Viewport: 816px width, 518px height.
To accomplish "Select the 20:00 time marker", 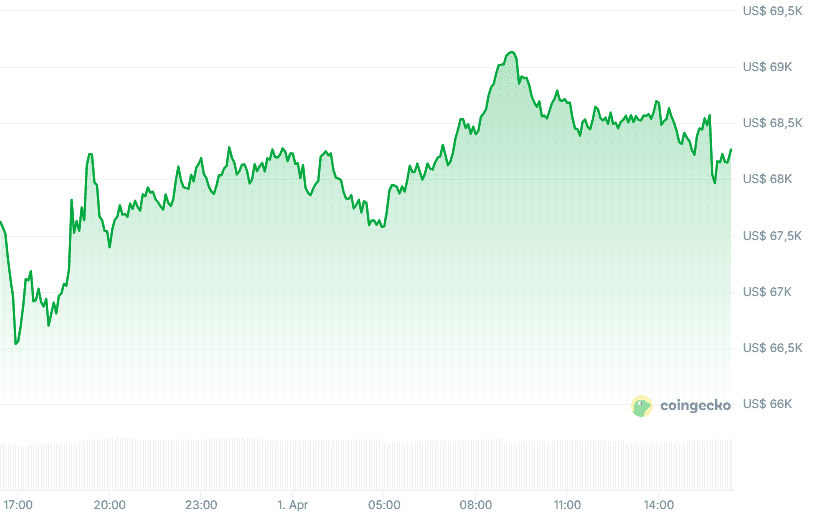I will (x=110, y=504).
